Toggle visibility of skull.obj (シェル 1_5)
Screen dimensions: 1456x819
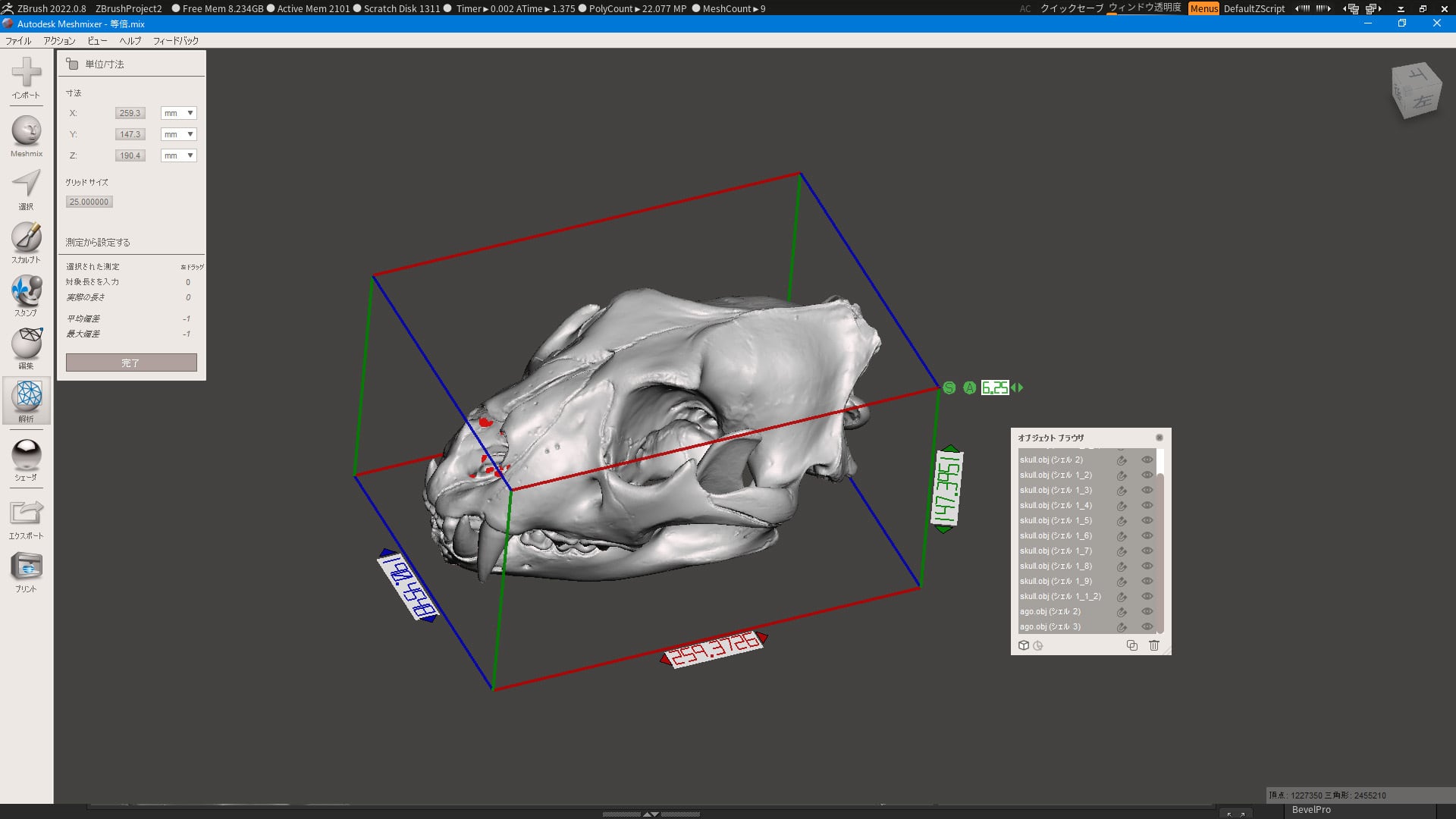pyautogui.click(x=1147, y=520)
